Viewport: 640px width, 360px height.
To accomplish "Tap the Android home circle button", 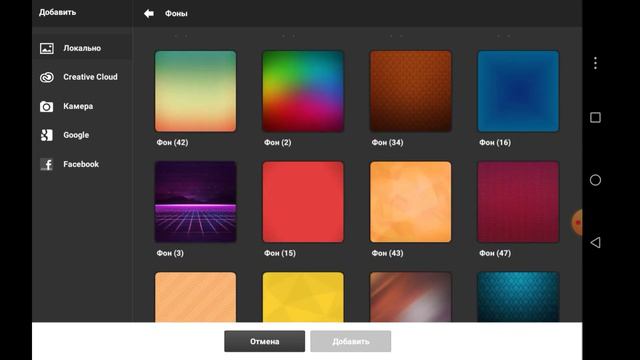I will coord(596,180).
